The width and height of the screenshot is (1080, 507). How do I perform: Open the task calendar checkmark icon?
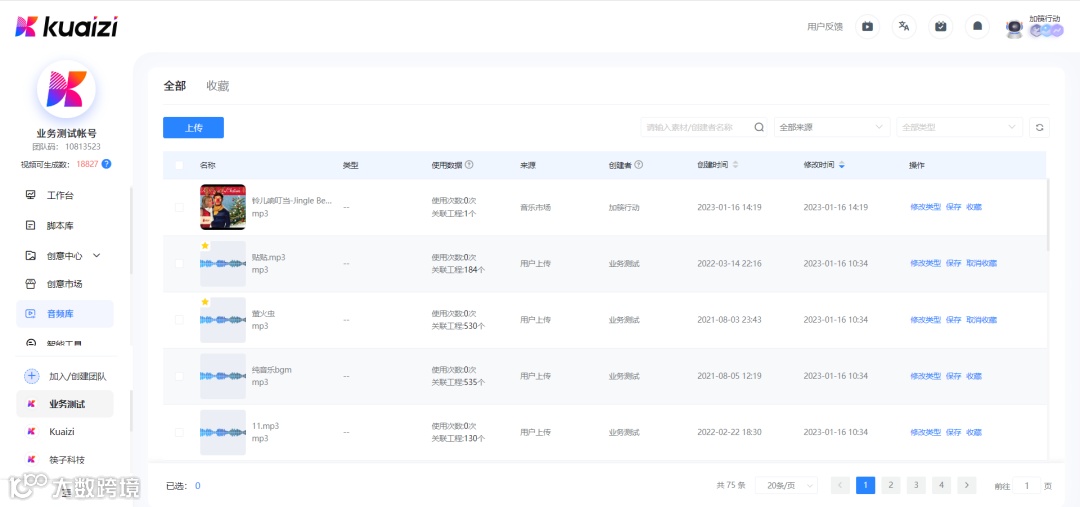[x=940, y=27]
